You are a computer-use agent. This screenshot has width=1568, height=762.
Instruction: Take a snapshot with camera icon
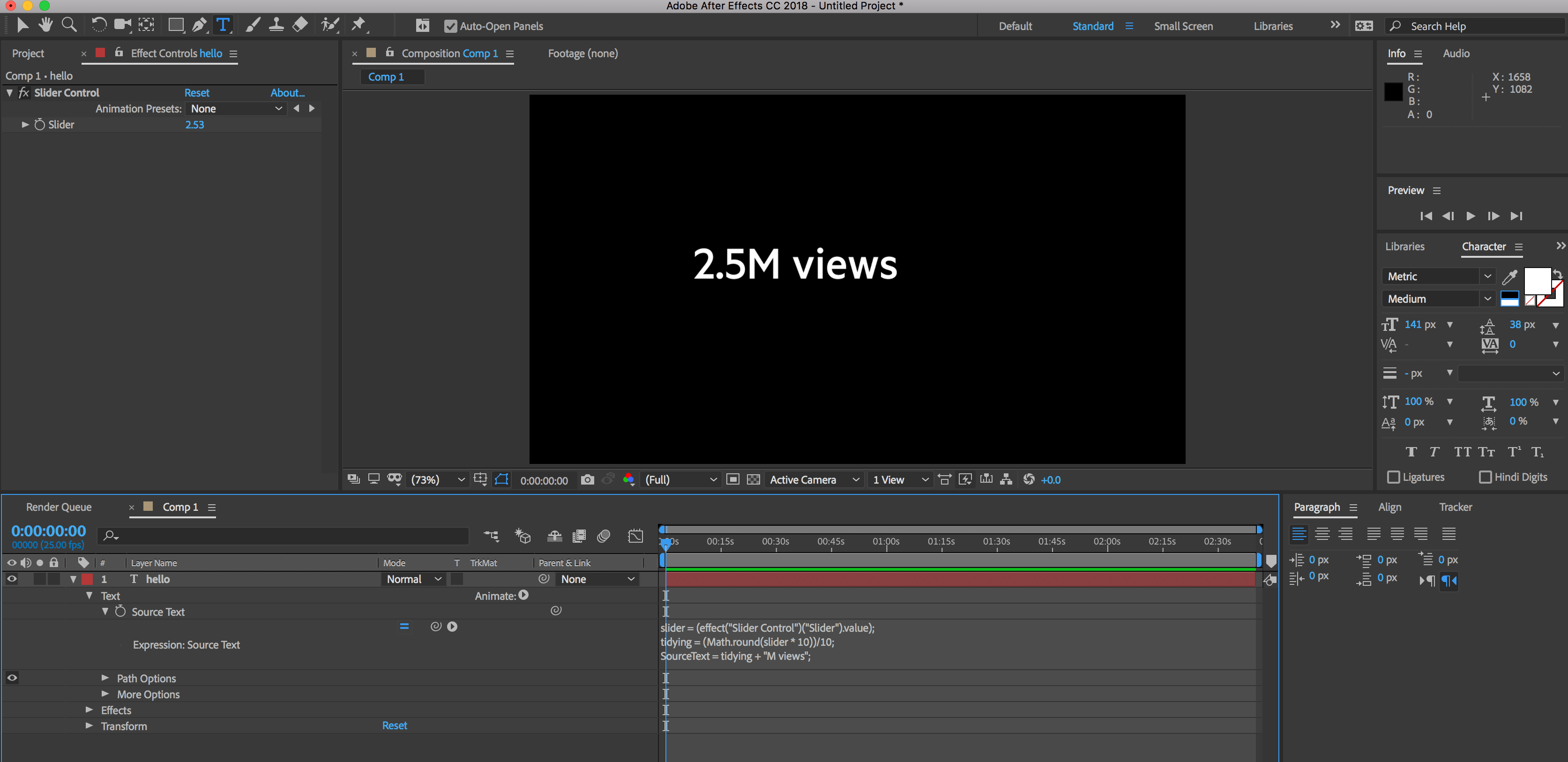[x=587, y=479]
